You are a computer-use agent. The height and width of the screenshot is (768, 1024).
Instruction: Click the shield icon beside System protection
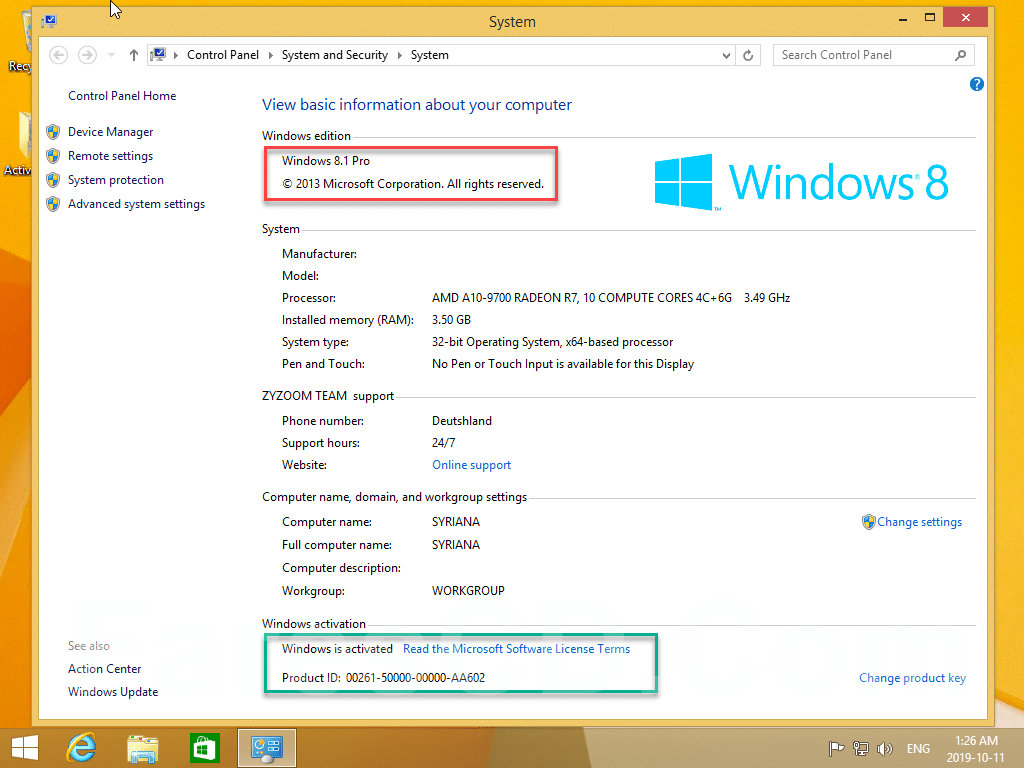[x=54, y=180]
